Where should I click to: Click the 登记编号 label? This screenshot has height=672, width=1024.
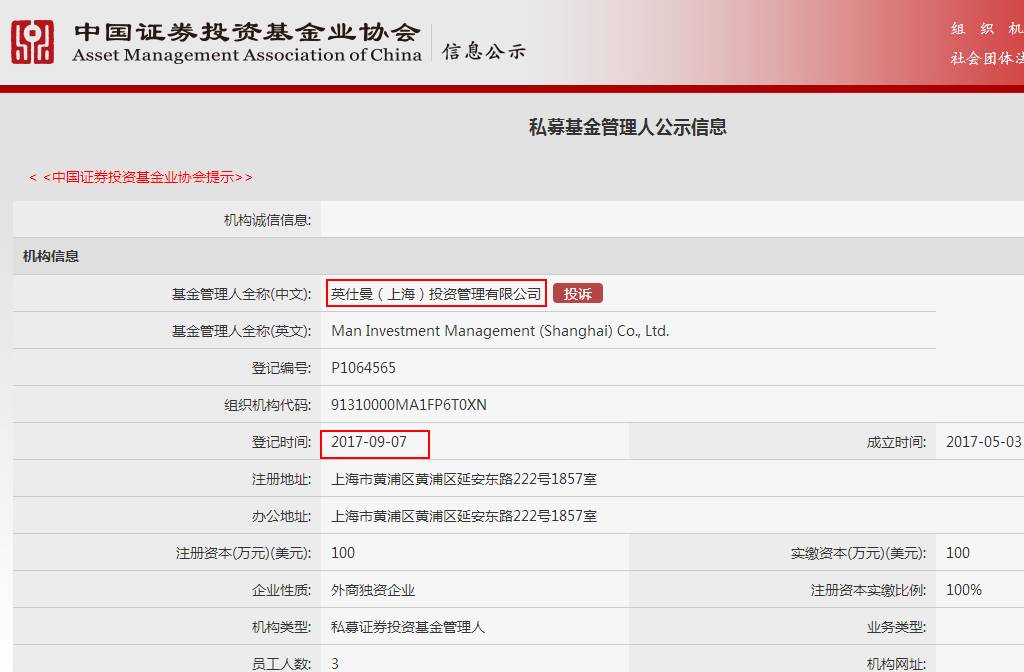[x=281, y=368]
